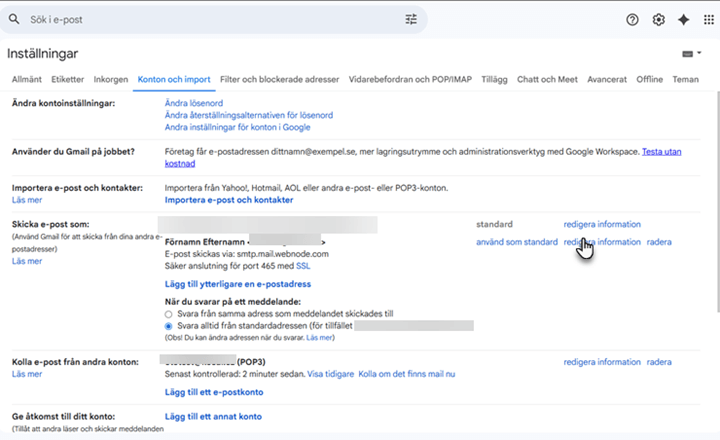Click the Ändra lösenord link

pyautogui.click(x=194, y=103)
